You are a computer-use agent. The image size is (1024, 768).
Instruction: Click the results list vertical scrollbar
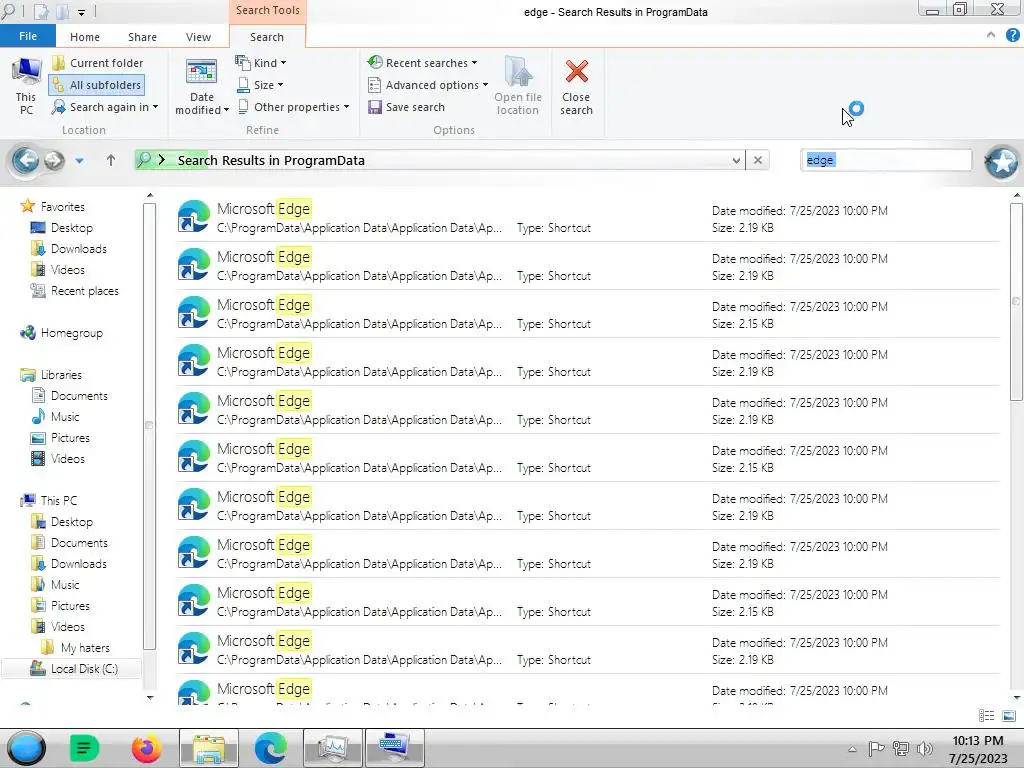coord(1016,302)
